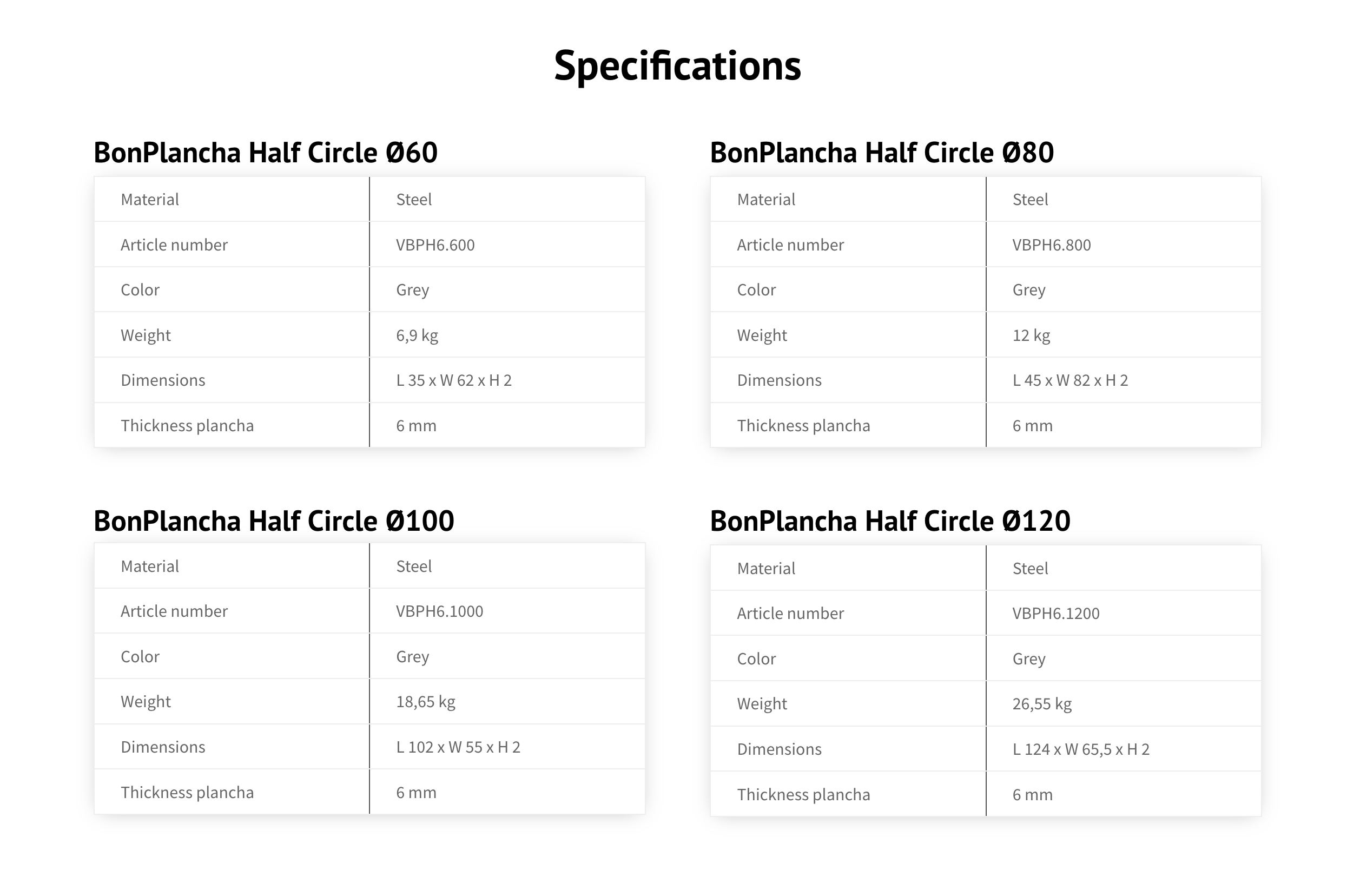1347x896 pixels.
Task: Click Thickness plancha label in Ø120 table
Action: pos(803,795)
